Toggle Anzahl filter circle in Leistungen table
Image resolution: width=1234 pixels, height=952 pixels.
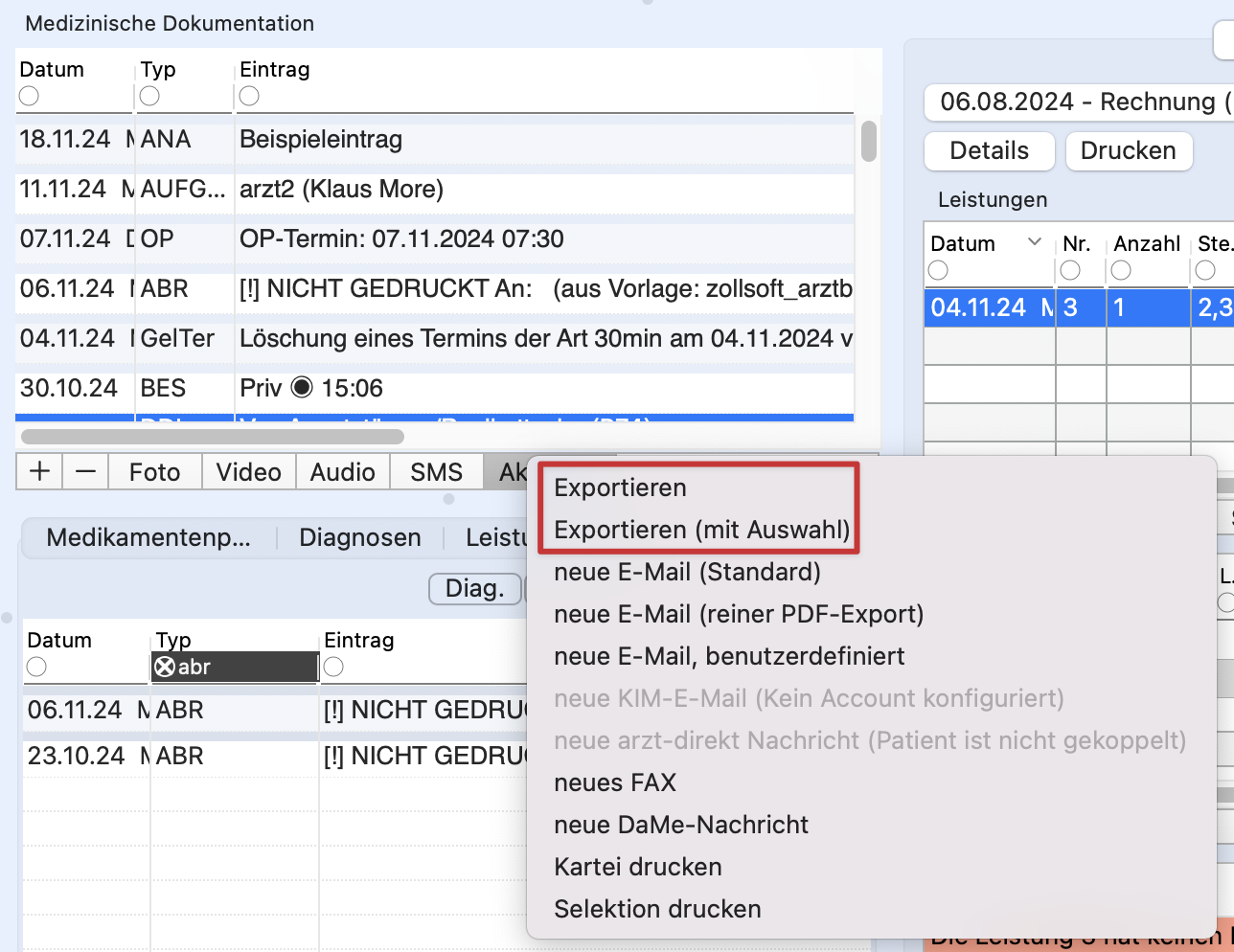pyautogui.click(x=1121, y=270)
